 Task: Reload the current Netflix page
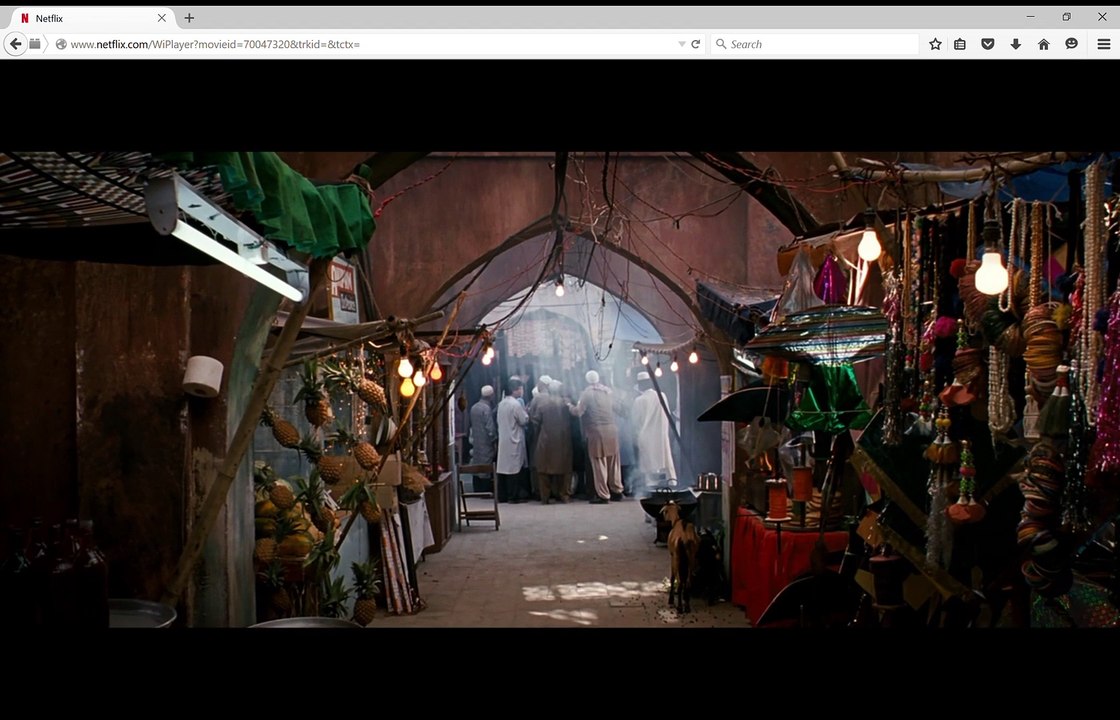696,44
